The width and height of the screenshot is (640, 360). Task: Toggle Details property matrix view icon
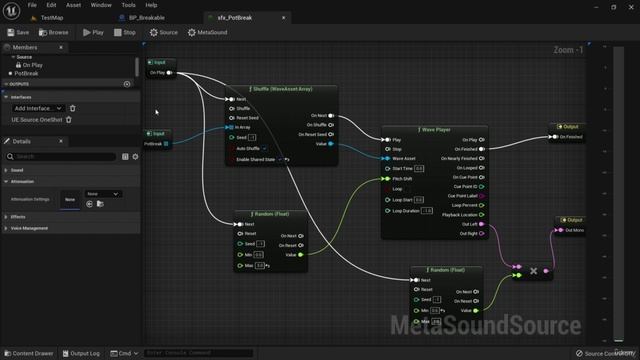coord(125,156)
